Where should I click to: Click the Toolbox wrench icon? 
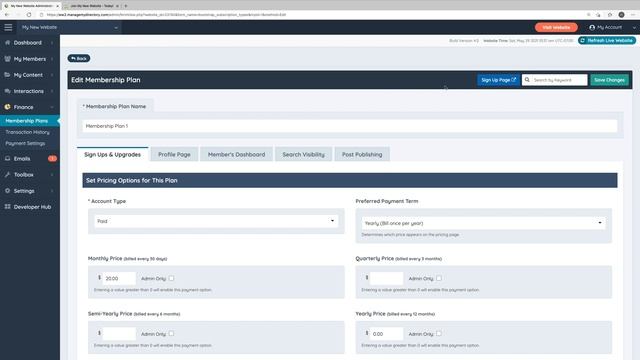tap(7, 175)
